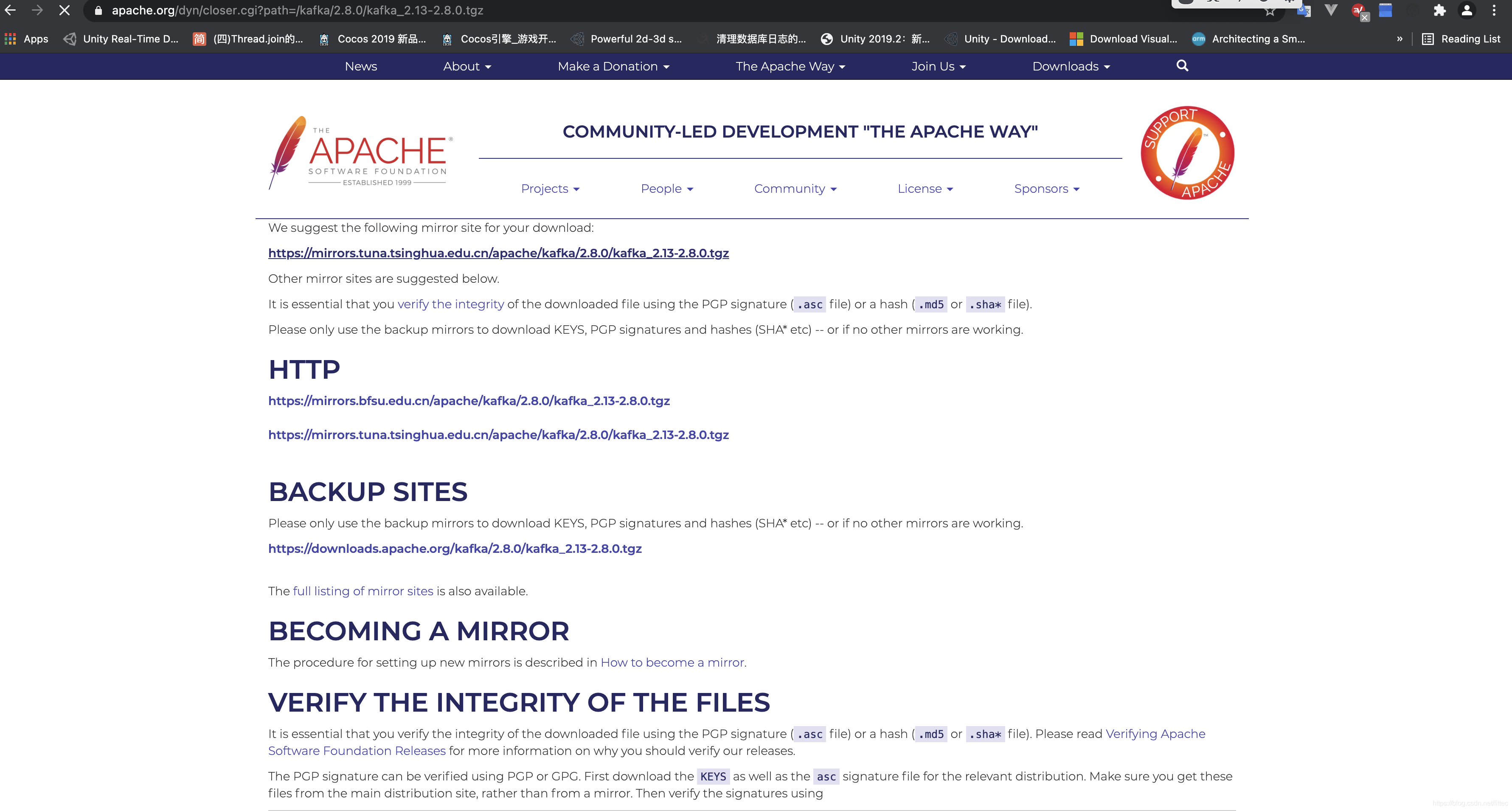Click the search magnifier icon
Viewport: 1512px width, 811px height.
coord(1182,66)
